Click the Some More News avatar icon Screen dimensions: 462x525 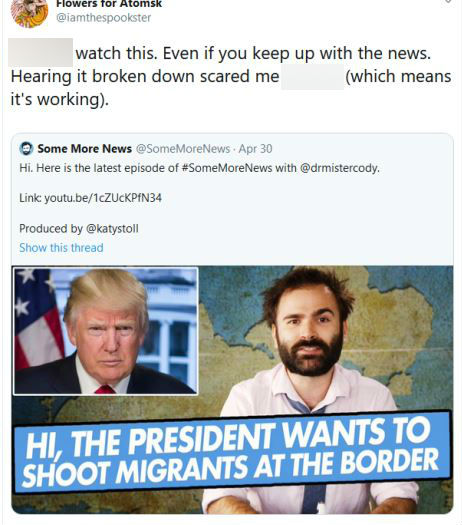tap(26, 149)
